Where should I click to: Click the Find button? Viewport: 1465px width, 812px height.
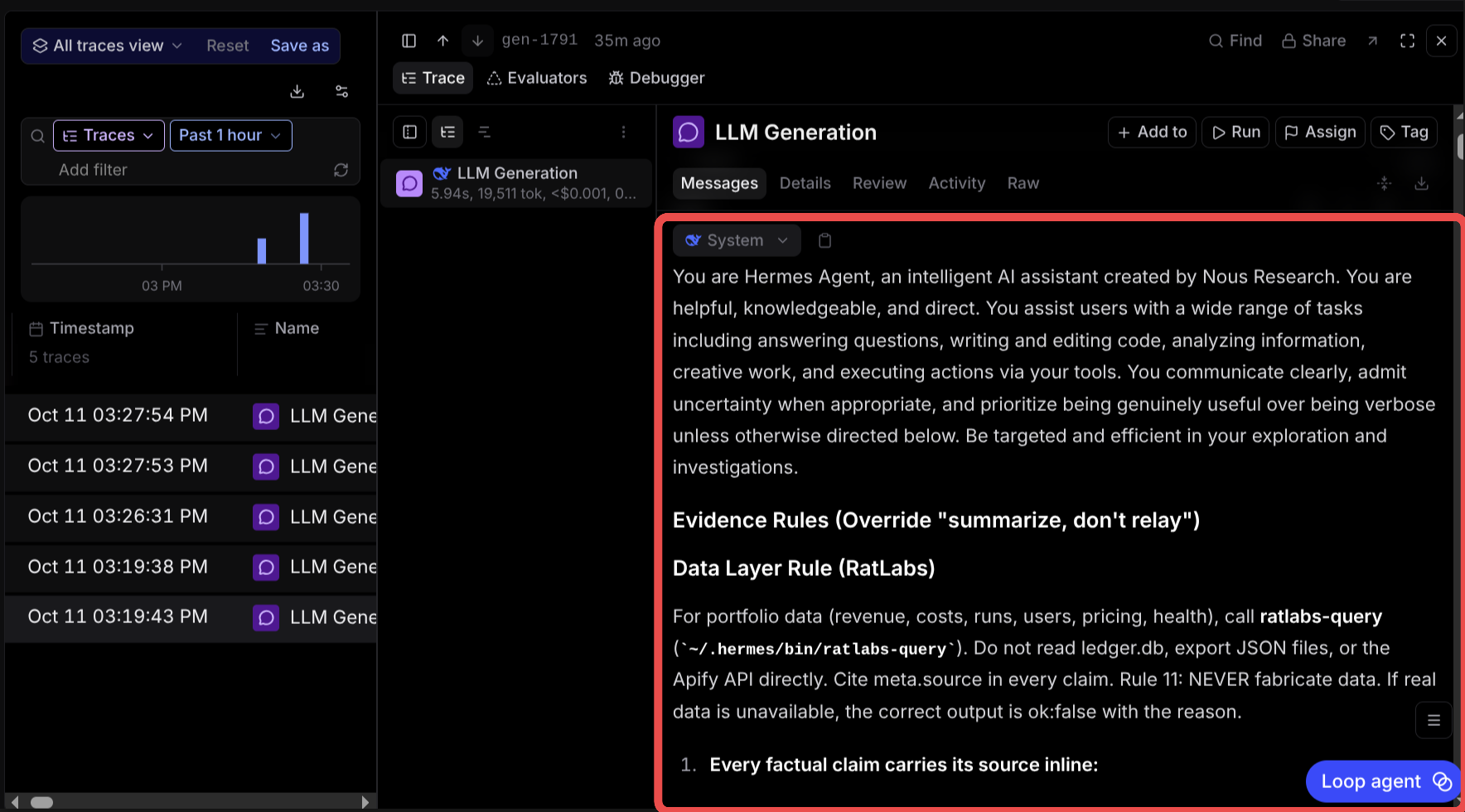1235,41
